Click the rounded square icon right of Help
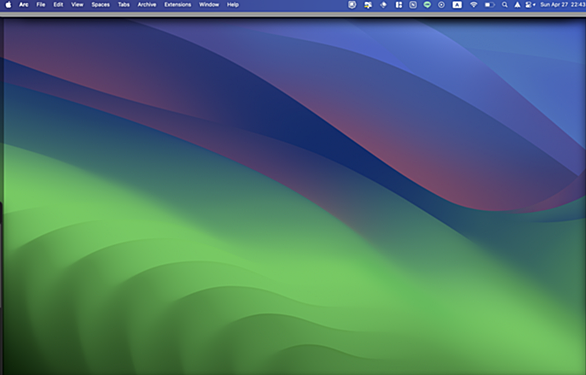Screen dimensions: 586x375 pos(352,5)
